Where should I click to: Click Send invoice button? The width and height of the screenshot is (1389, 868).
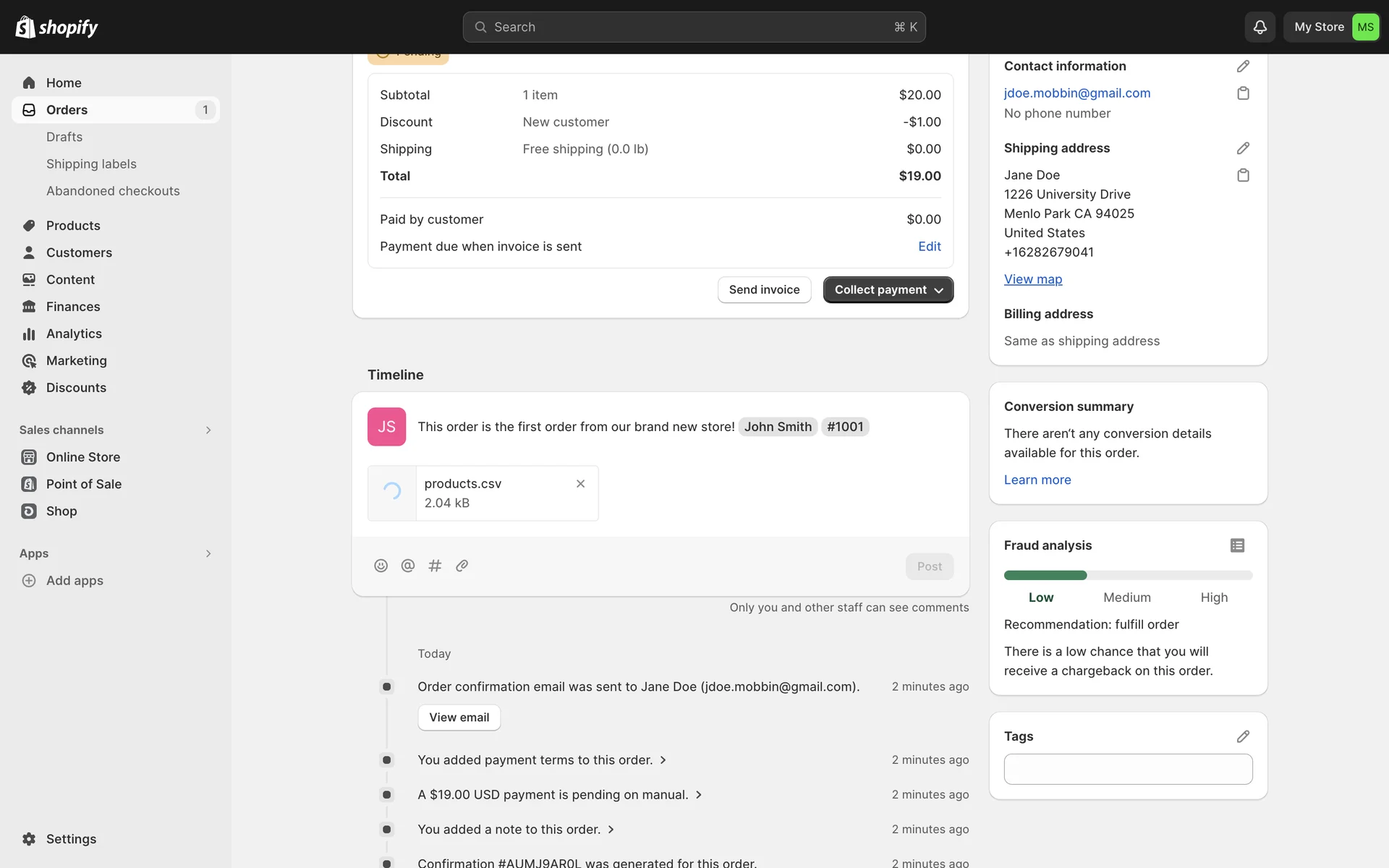pyautogui.click(x=764, y=290)
